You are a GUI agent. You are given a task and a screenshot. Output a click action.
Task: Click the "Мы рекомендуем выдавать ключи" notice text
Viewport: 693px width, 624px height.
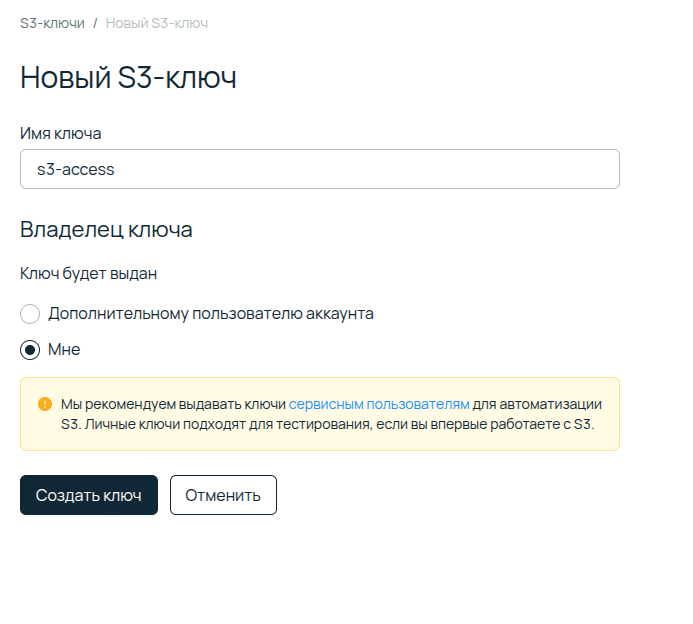click(173, 404)
